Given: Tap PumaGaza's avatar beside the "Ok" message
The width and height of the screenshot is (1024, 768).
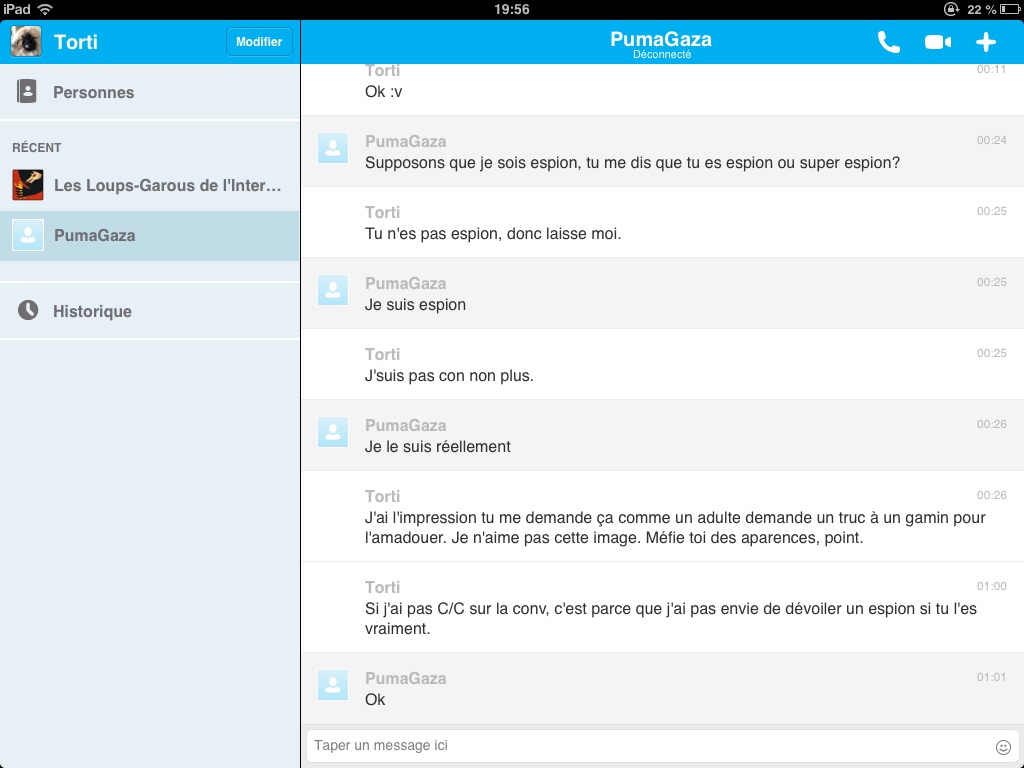Looking at the screenshot, I should coord(333,686).
